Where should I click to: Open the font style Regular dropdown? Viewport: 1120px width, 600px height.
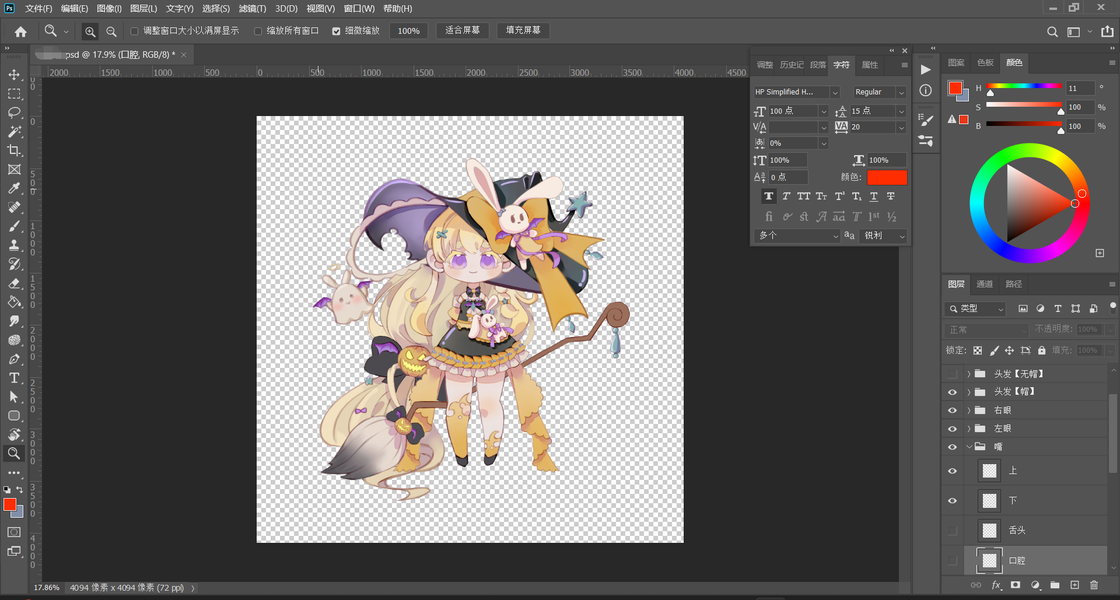pyautogui.click(x=879, y=92)
